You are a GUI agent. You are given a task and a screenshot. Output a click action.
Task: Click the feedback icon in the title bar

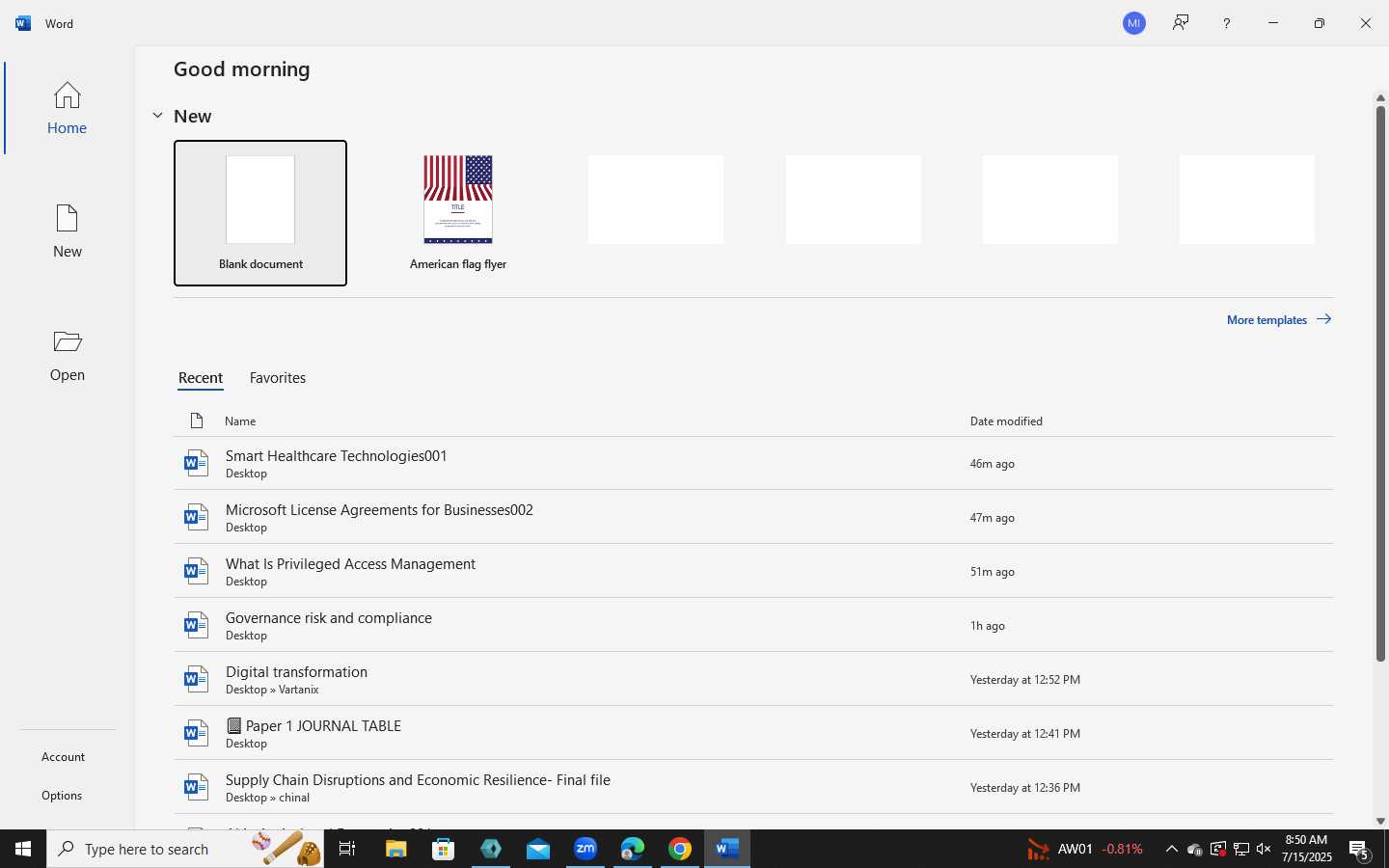[1181, 23]
